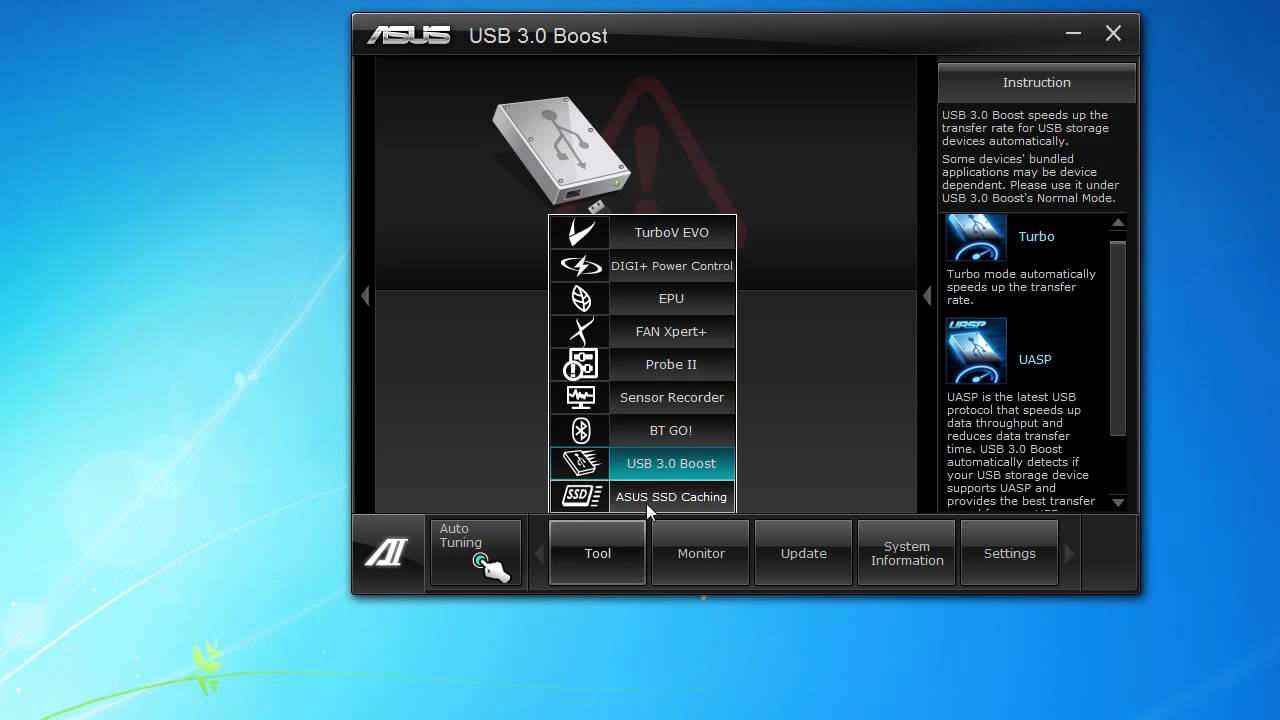Collapse main panel with left edge arrow
The width and height of the screenshot is (1280, 720).
point(365,296)
